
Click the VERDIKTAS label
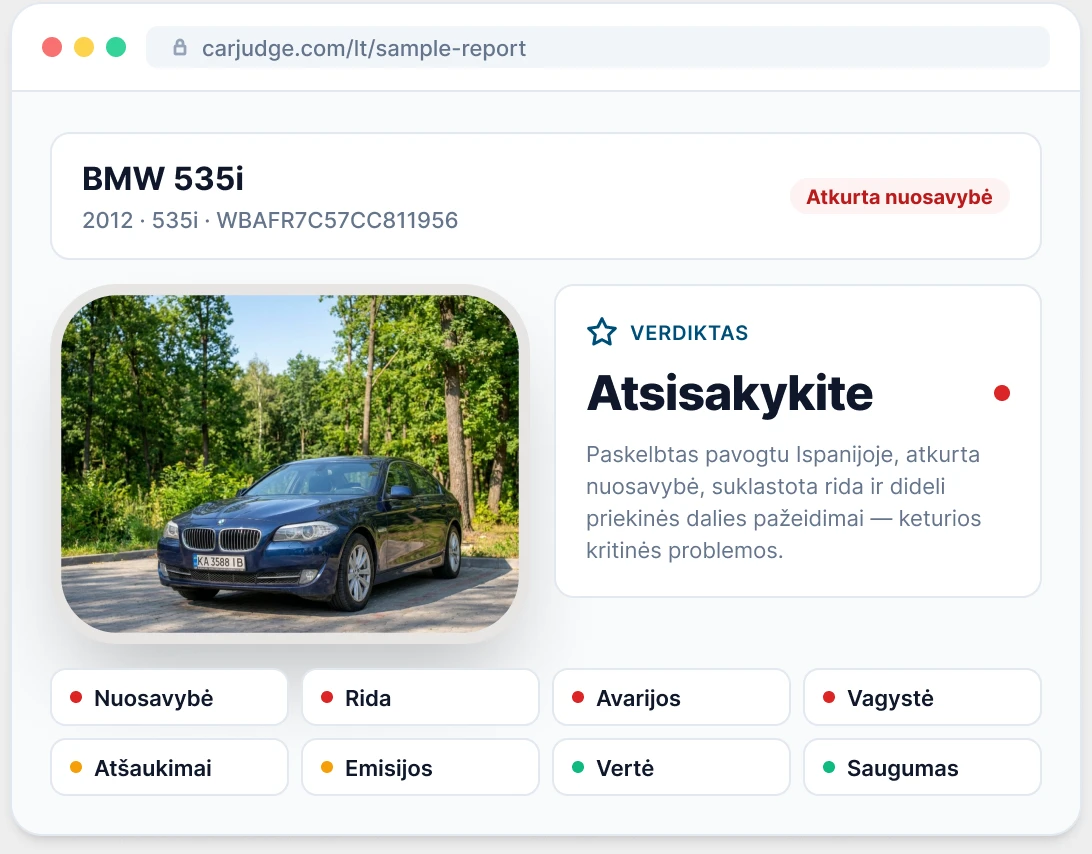coord(689,333)
